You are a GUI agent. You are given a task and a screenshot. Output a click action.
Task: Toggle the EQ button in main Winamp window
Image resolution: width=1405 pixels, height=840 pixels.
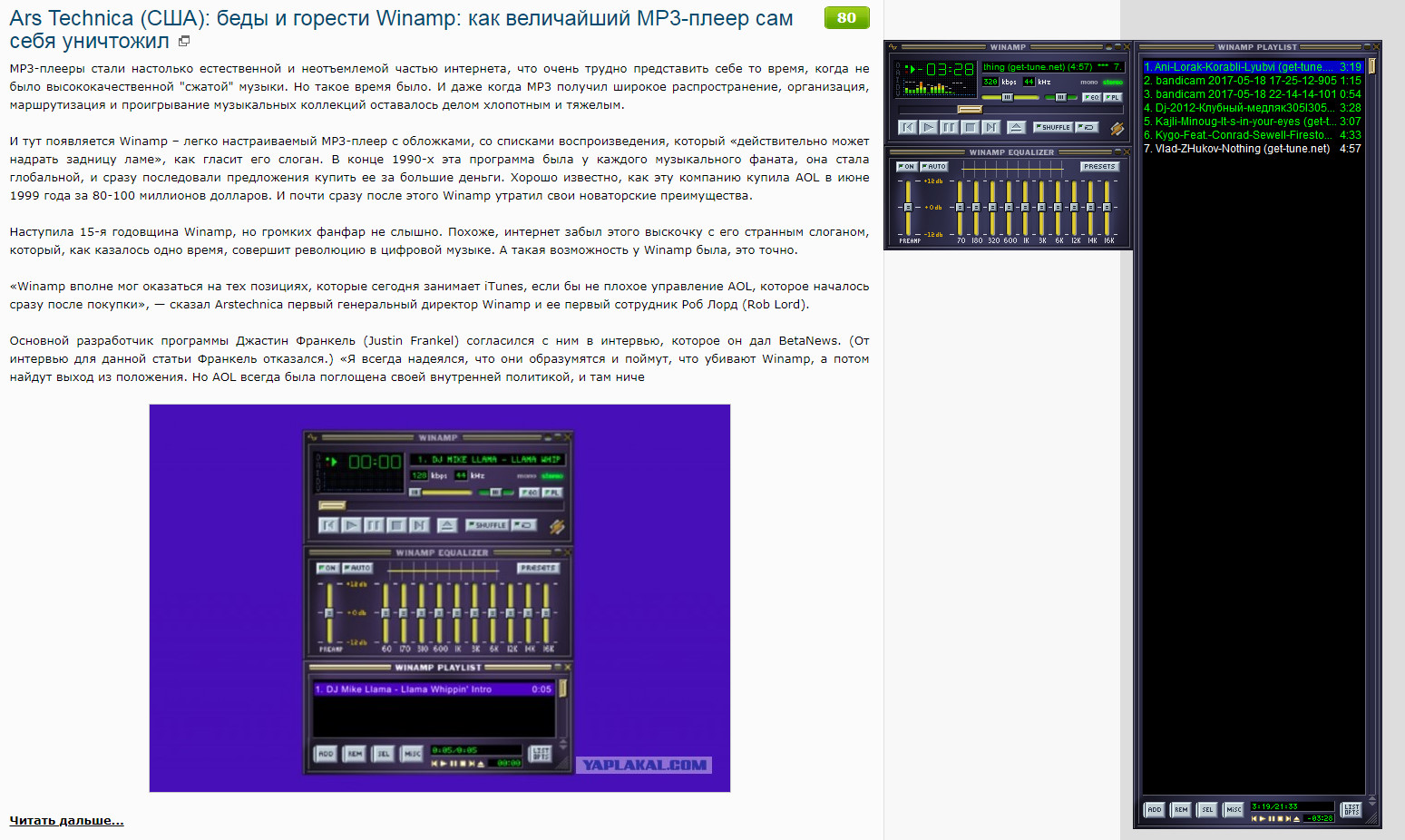click(1091, 97)
